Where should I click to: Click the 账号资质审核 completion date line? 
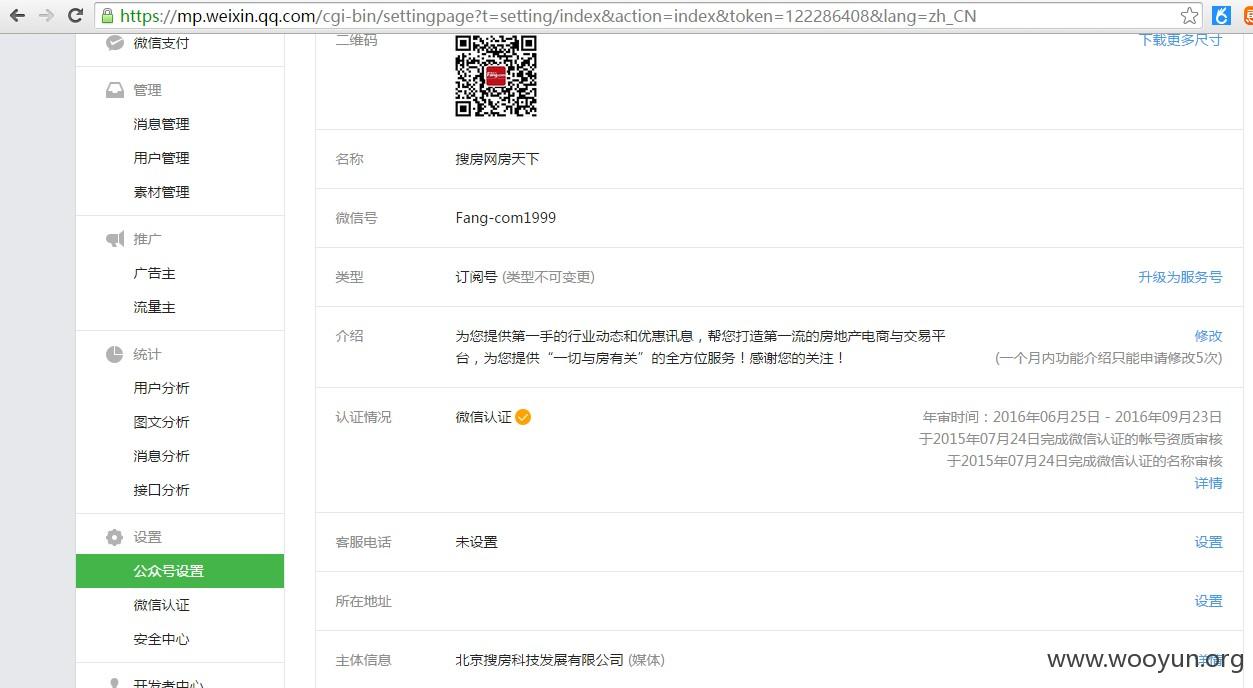point(1070,439)
